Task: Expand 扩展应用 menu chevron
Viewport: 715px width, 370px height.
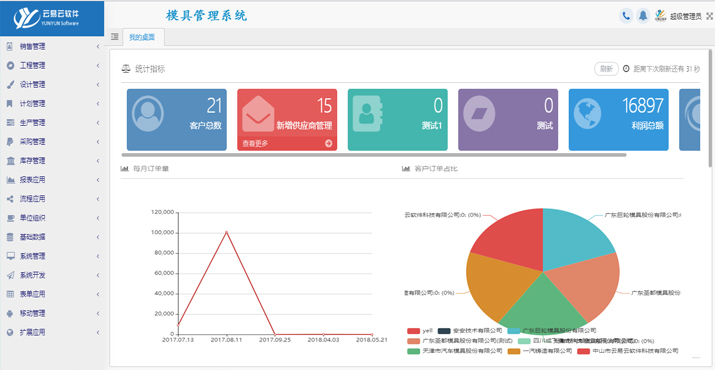Action: point(98,333)
